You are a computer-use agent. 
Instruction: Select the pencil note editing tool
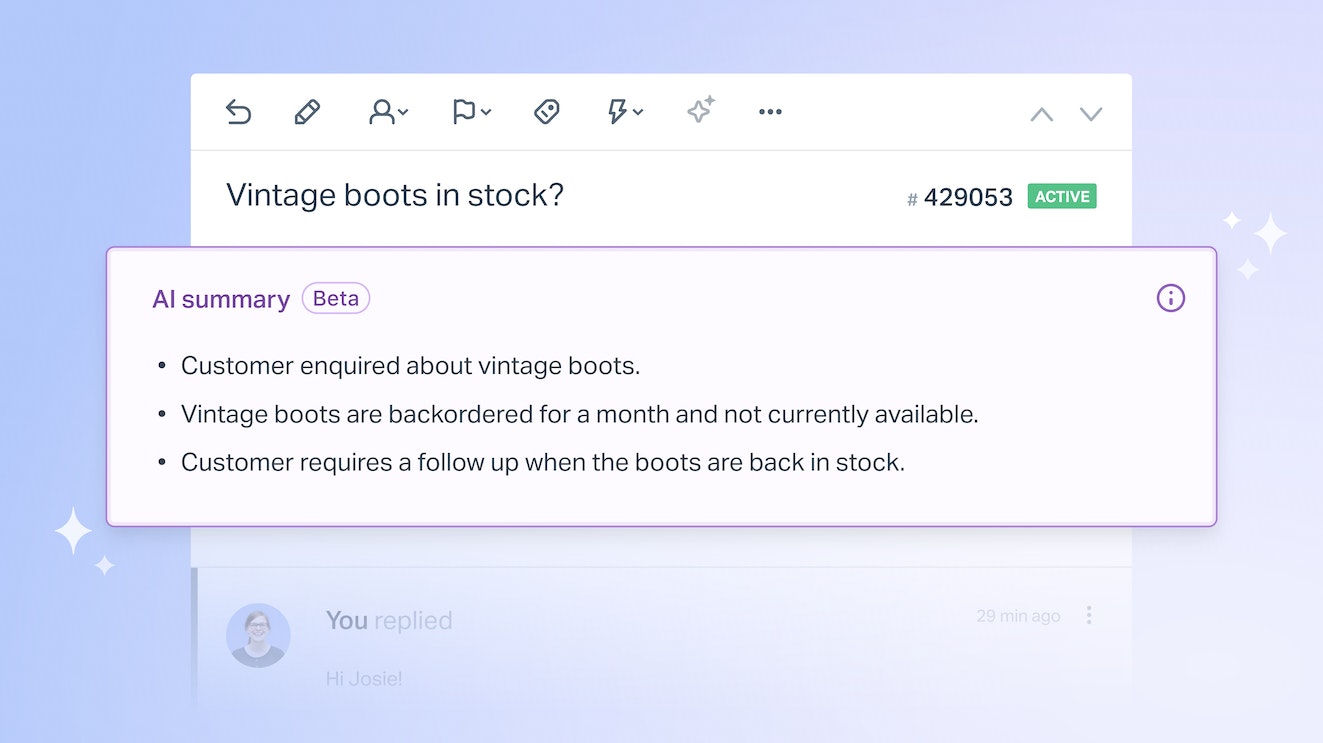point(307,112)
